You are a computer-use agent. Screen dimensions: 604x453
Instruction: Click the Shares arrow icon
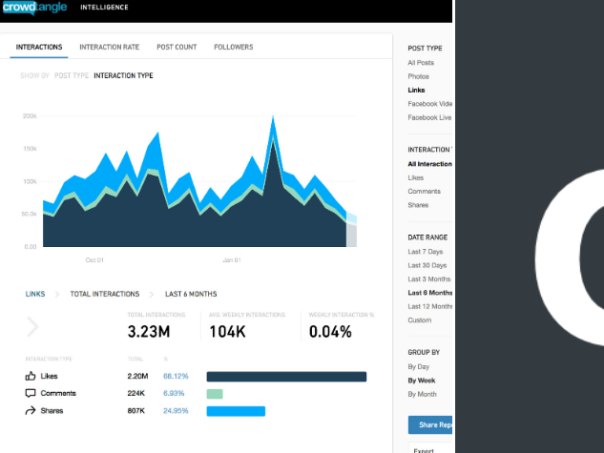click(x=30, y=411)
